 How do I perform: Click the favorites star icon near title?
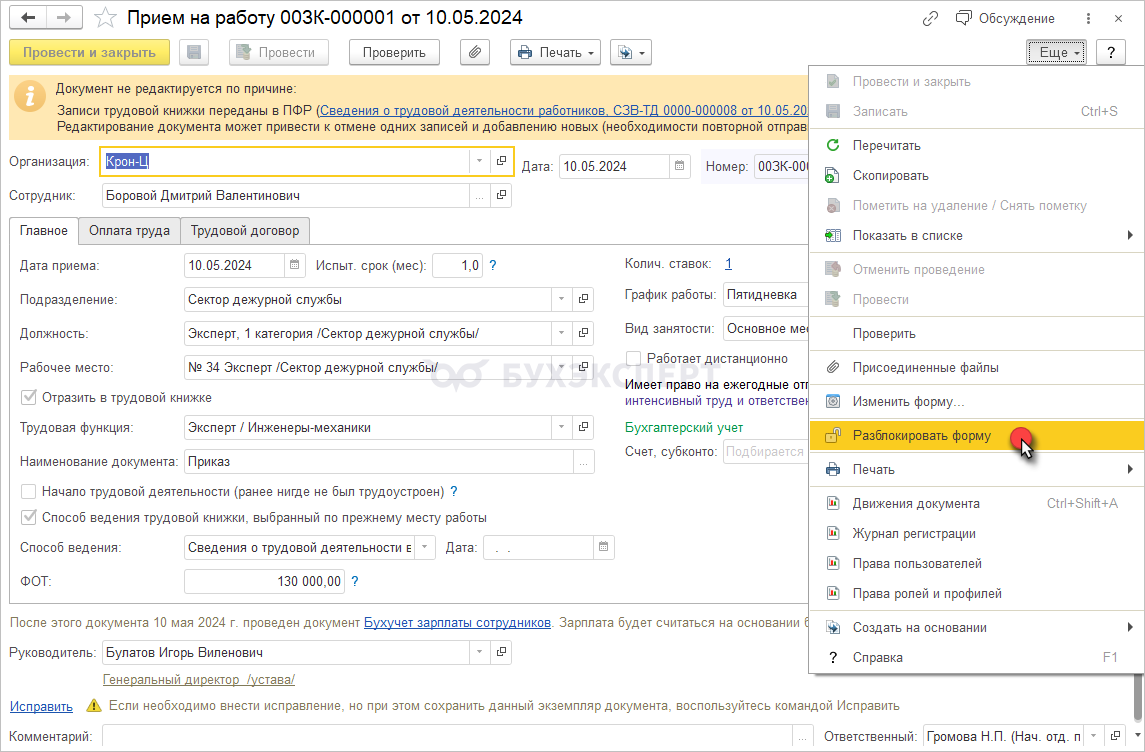coord(104,18)
